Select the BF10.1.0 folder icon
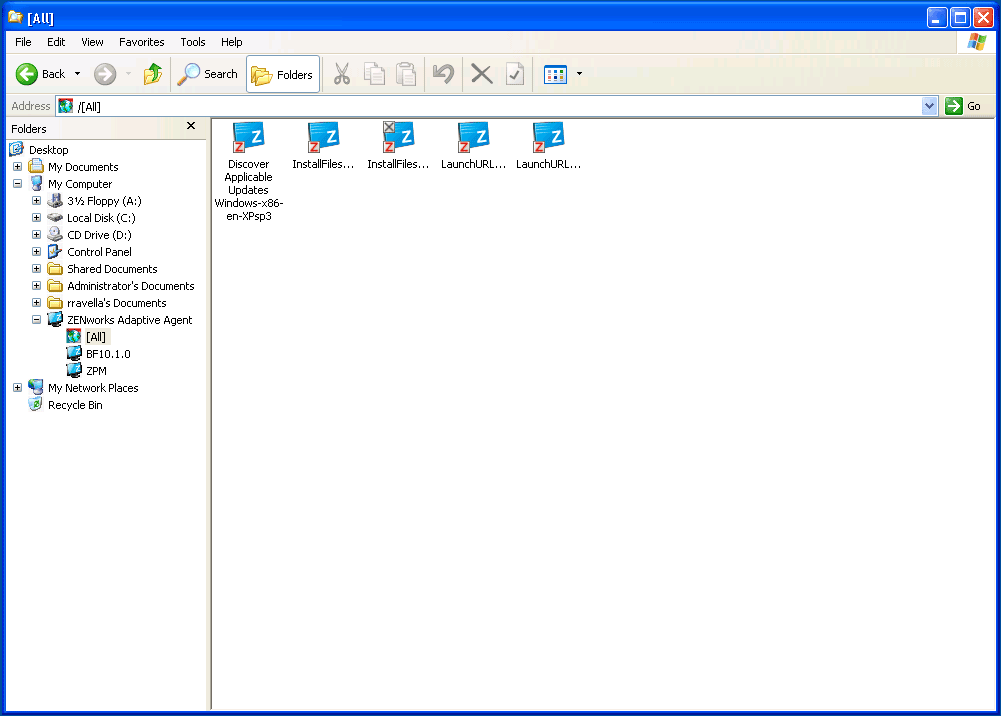The image size is (1001, 716). point(74,354)
